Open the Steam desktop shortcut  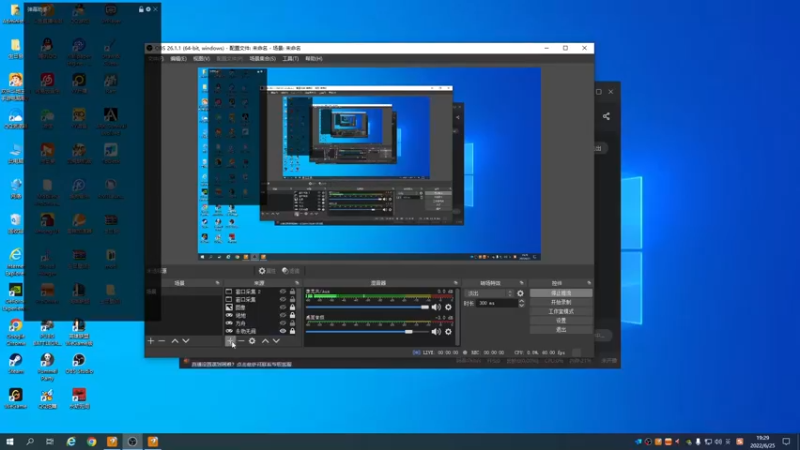[16, 364]
